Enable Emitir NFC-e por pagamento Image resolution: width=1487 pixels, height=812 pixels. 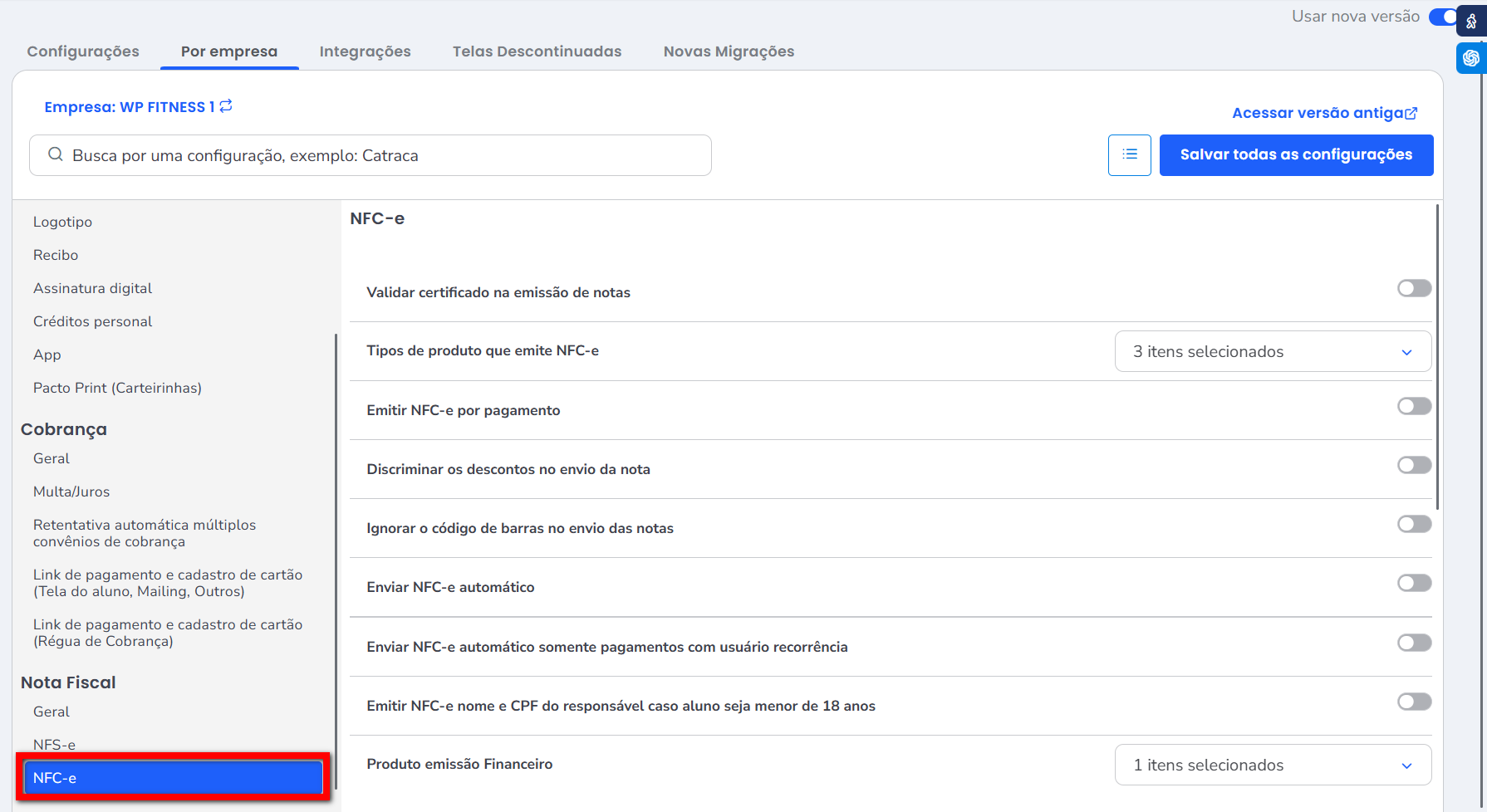[x=1414, y=406]
